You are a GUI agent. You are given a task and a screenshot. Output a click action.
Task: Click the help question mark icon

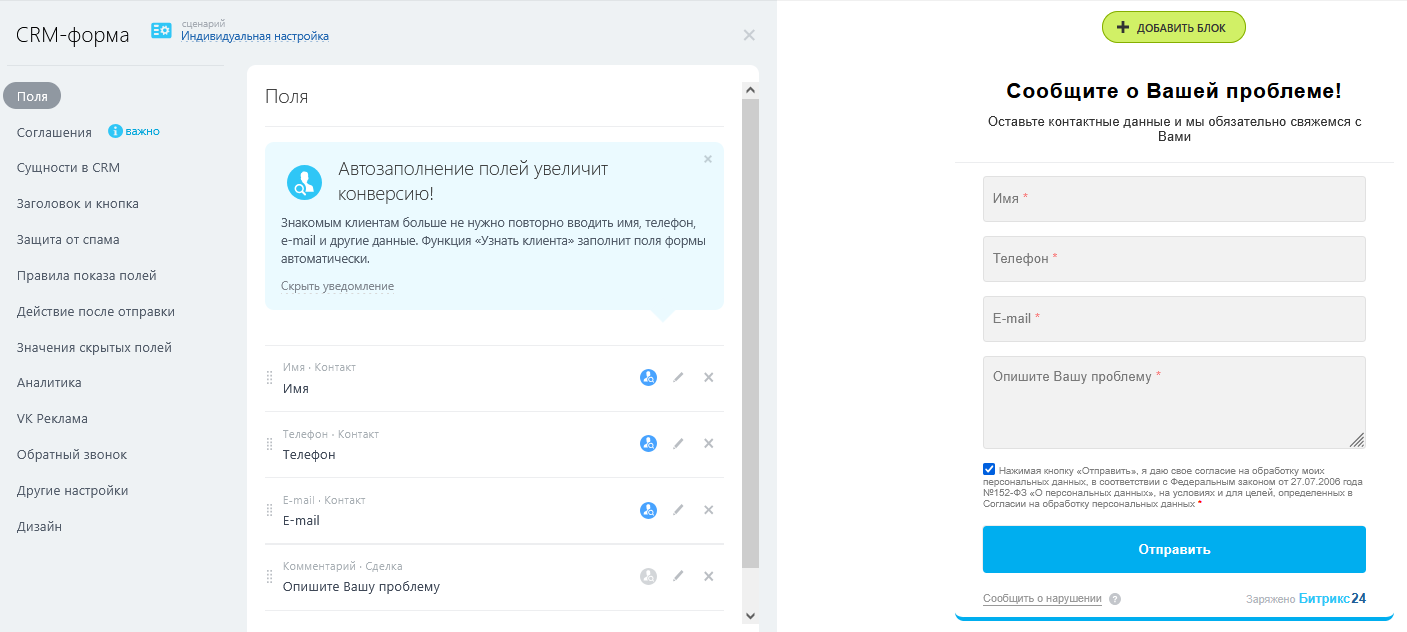[x=1115, y=599]
